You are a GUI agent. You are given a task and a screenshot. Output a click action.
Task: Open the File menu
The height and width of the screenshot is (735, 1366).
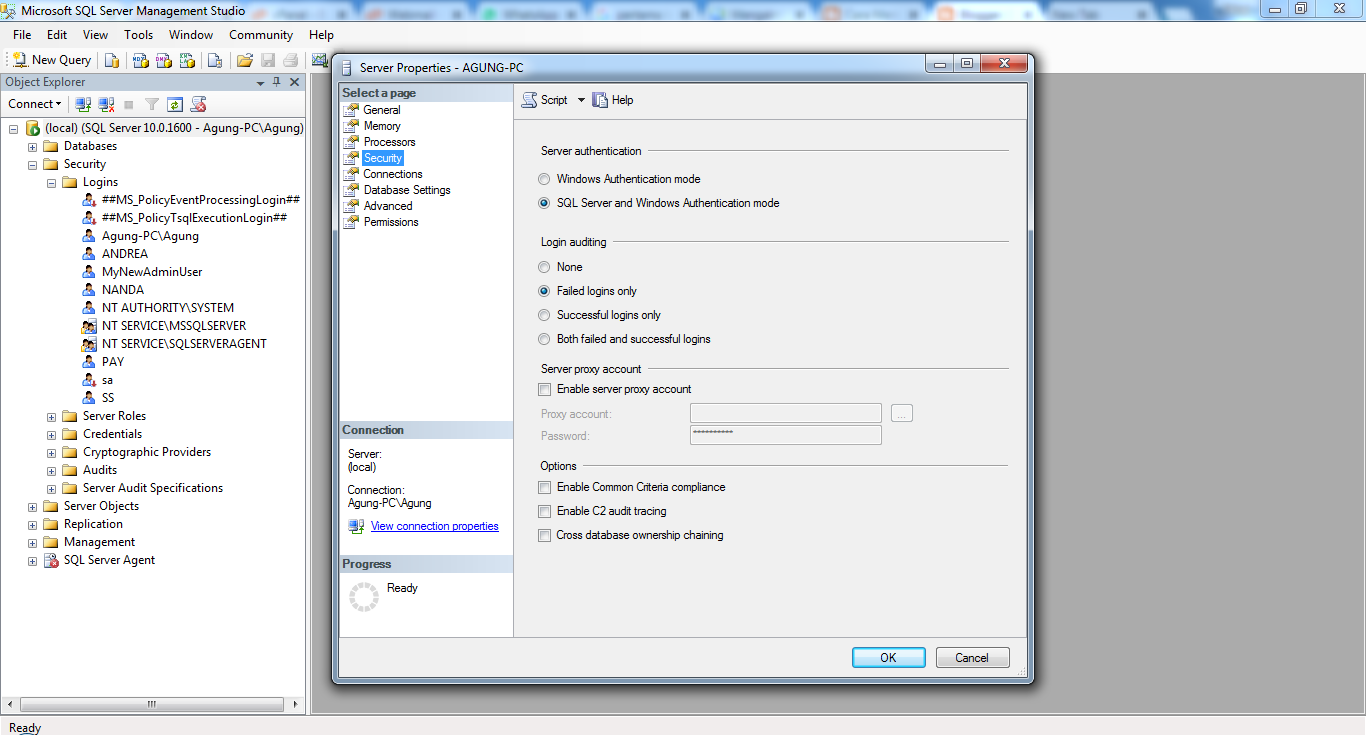pos(22,35)
